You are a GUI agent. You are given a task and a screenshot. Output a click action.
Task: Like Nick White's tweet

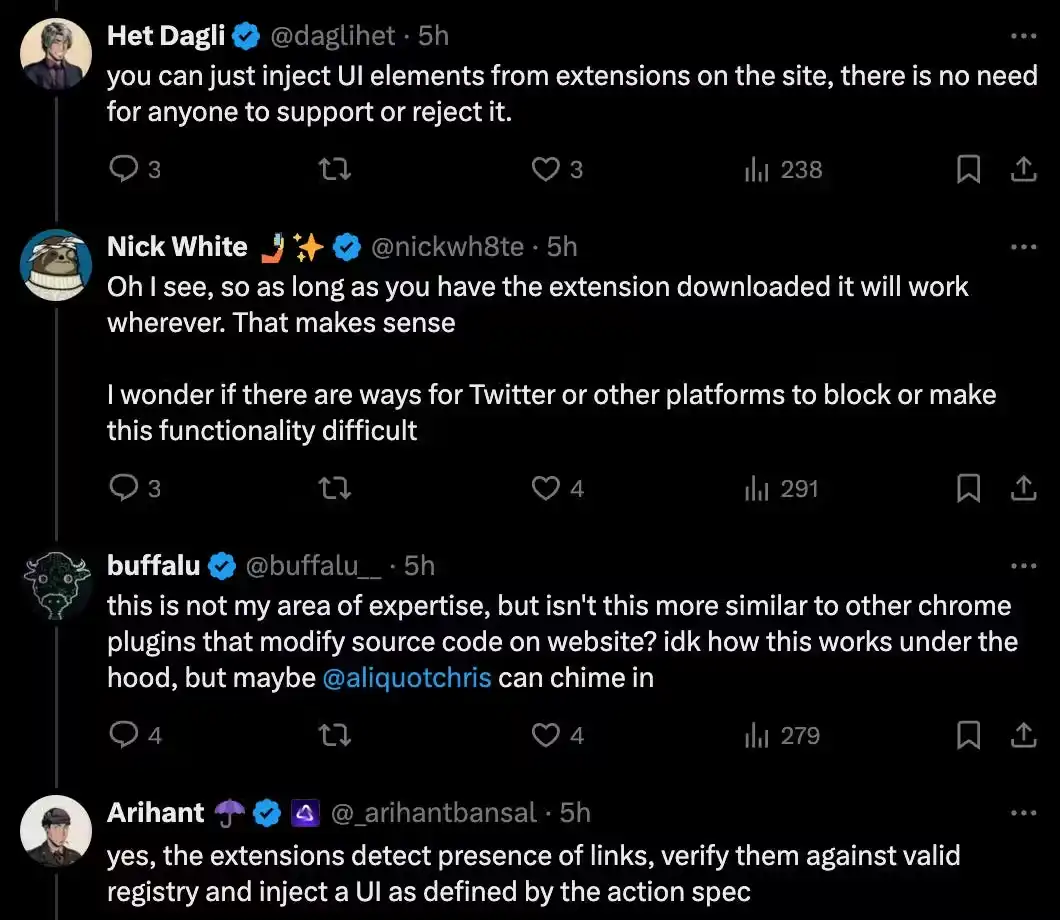(545, 488)
